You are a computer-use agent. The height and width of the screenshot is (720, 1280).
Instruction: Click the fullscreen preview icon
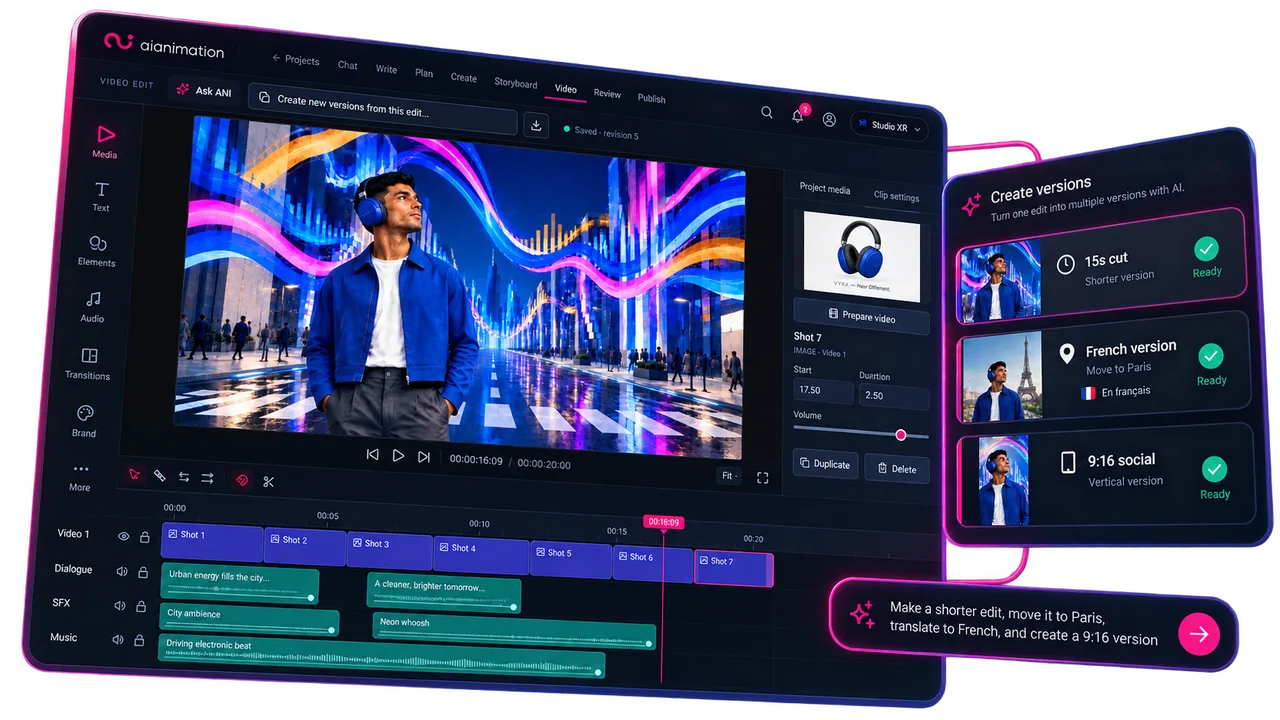763,478
